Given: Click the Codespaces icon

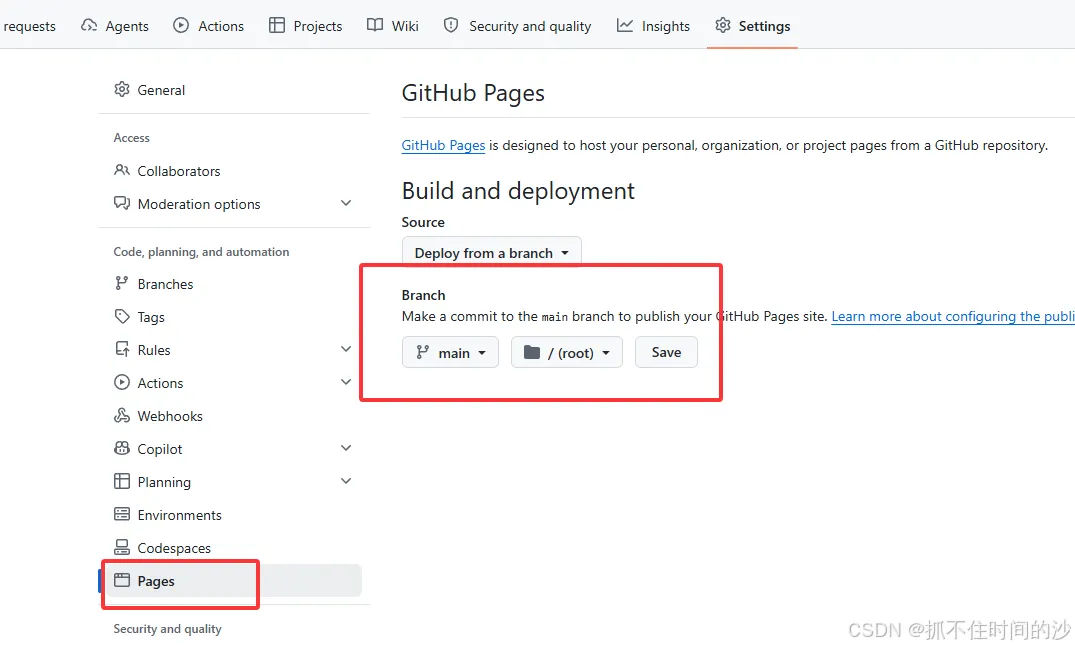Looking at the screenshot, I should 121,547.
